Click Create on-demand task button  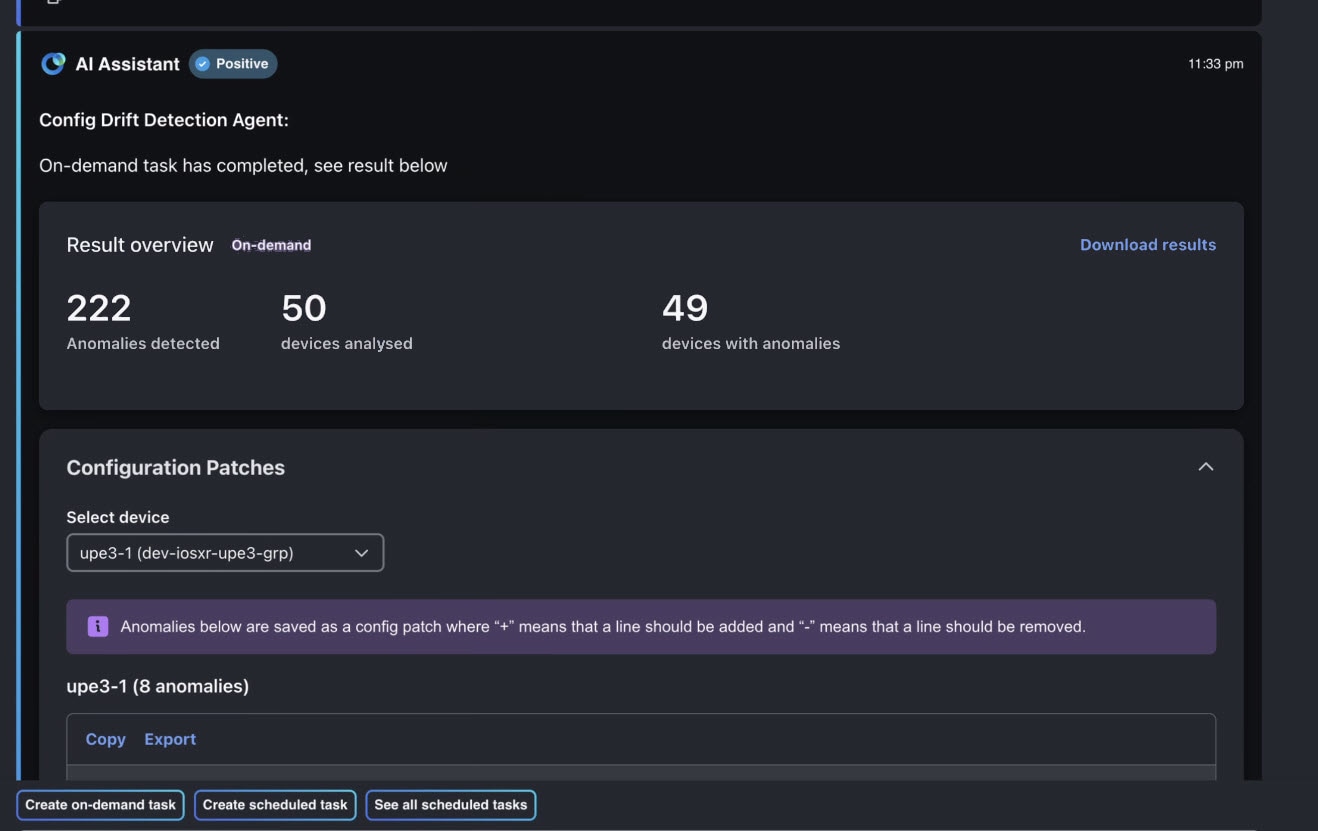click(100, 805)
